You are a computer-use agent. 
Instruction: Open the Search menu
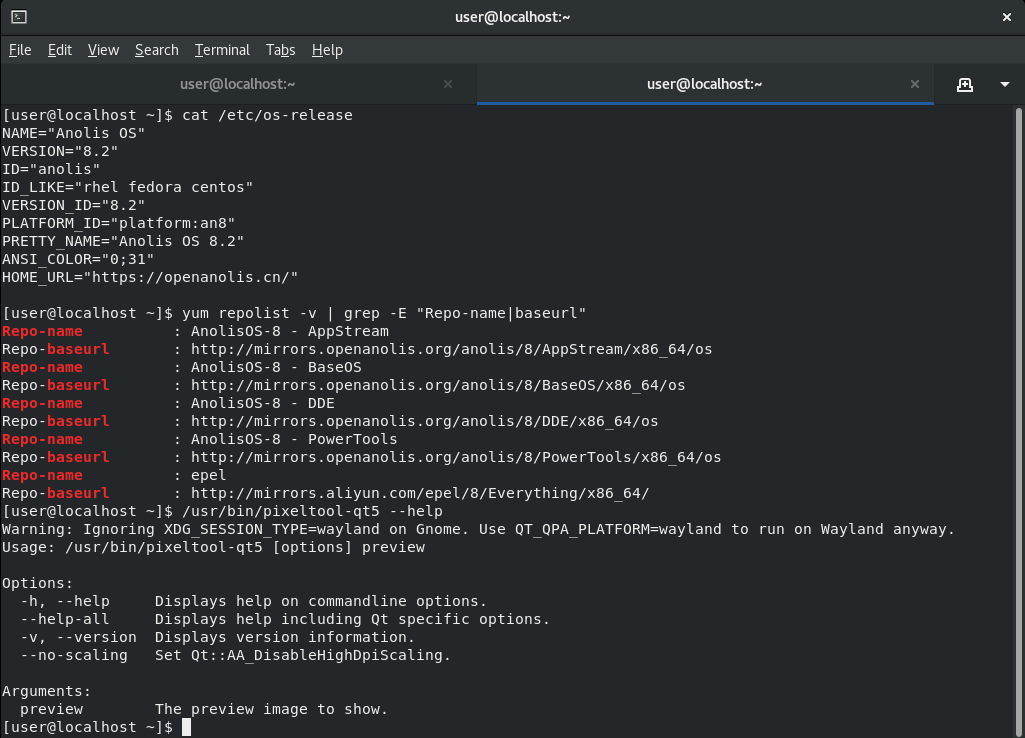coord(156,50)
